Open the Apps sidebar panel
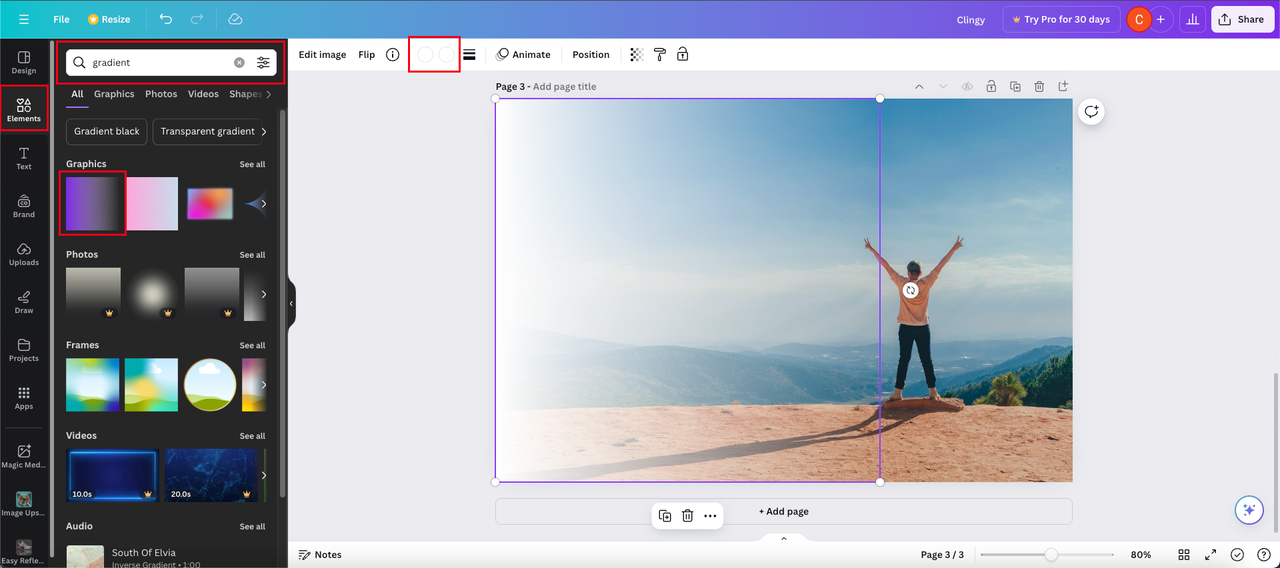This screenshot has width=1280, height=568. (24, 398)
